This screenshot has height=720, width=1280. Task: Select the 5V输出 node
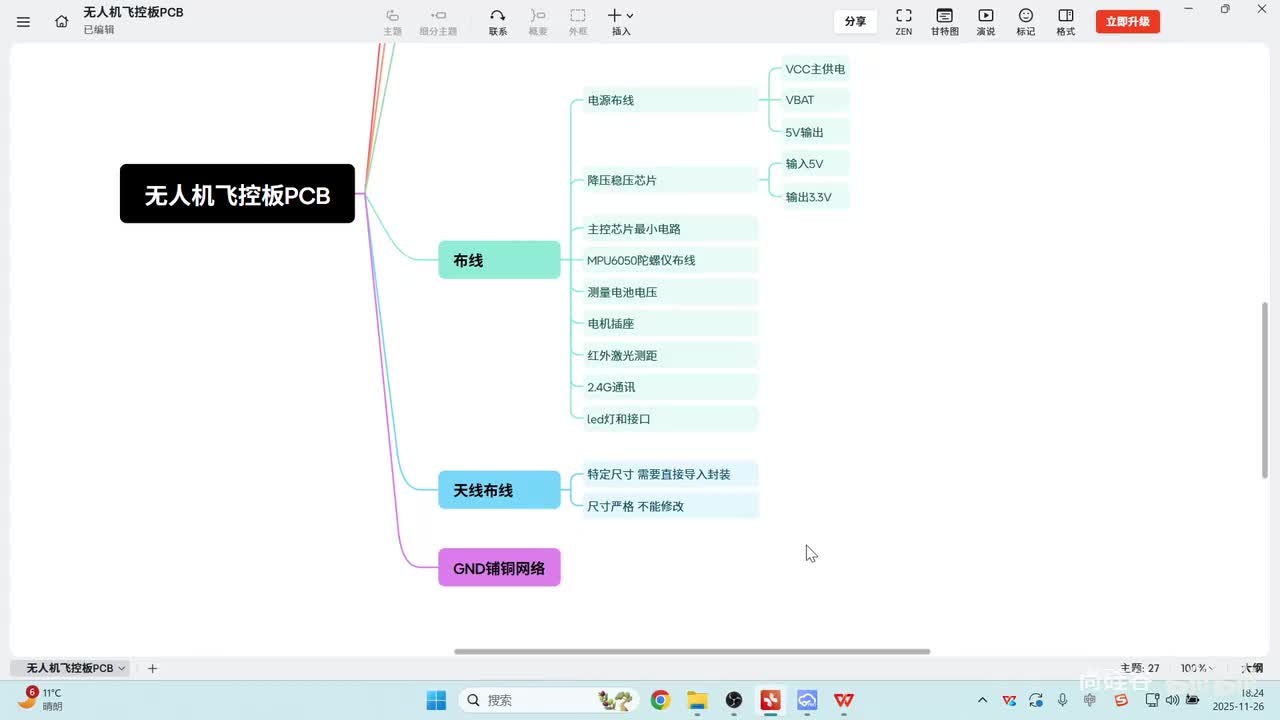click(x=815, y=132)
